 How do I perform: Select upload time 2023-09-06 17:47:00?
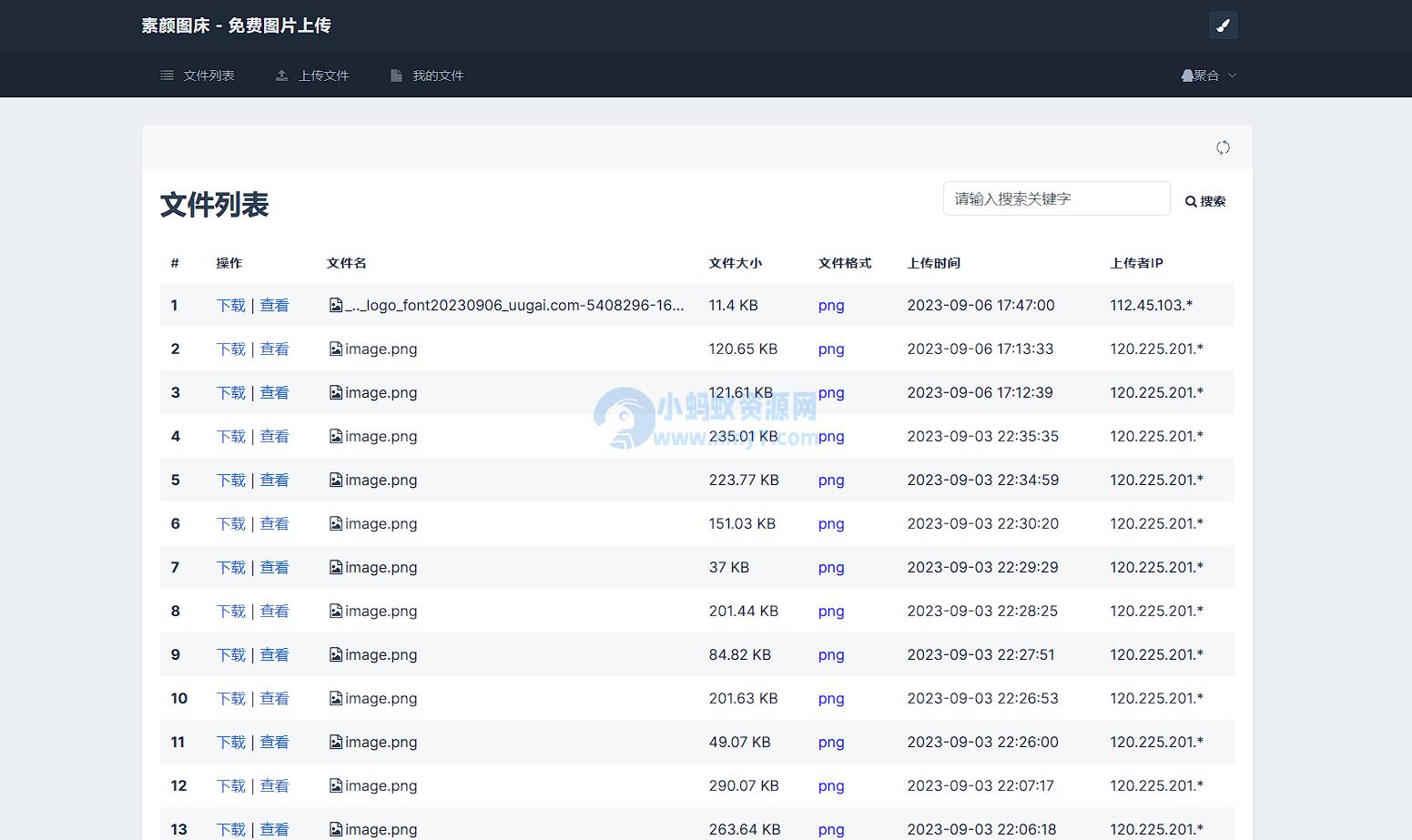point(980,305)
